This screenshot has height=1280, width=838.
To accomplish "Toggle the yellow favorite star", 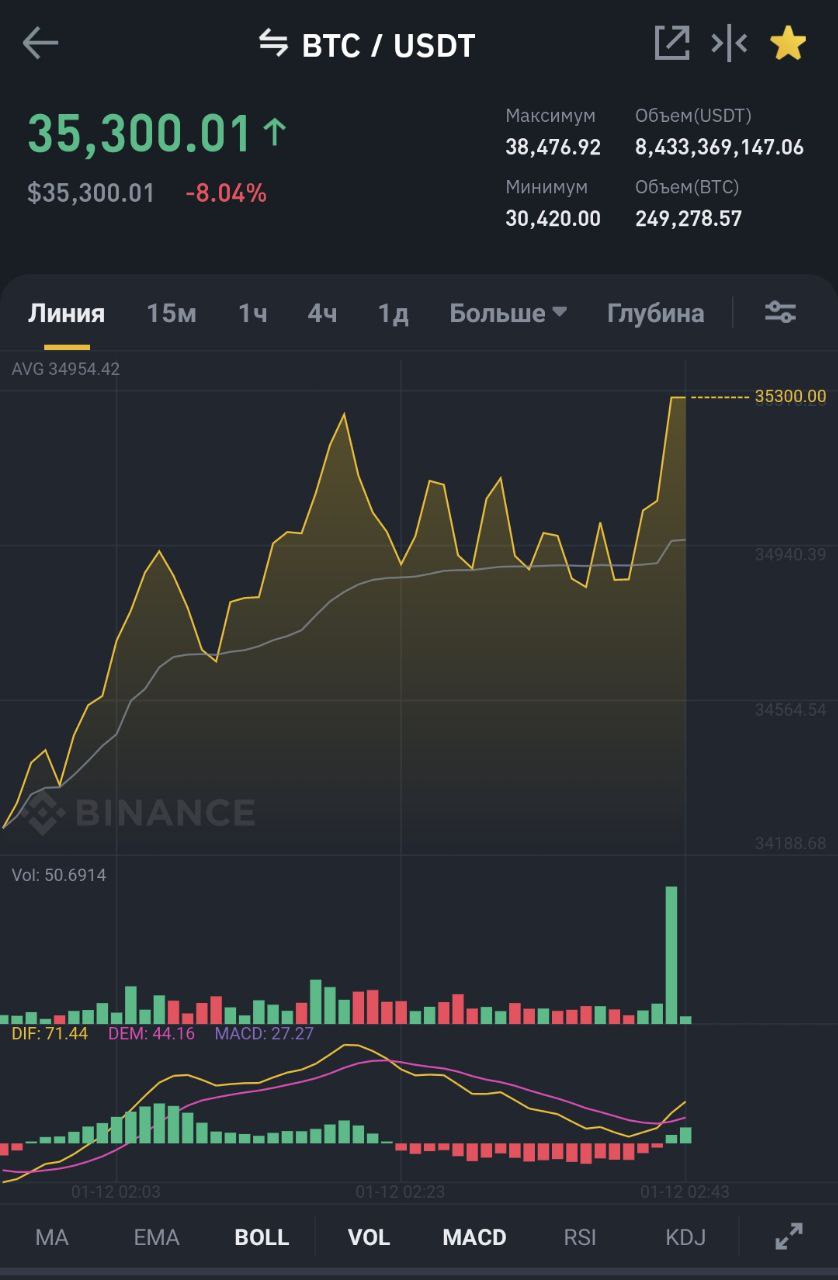I will coord(788,43).
